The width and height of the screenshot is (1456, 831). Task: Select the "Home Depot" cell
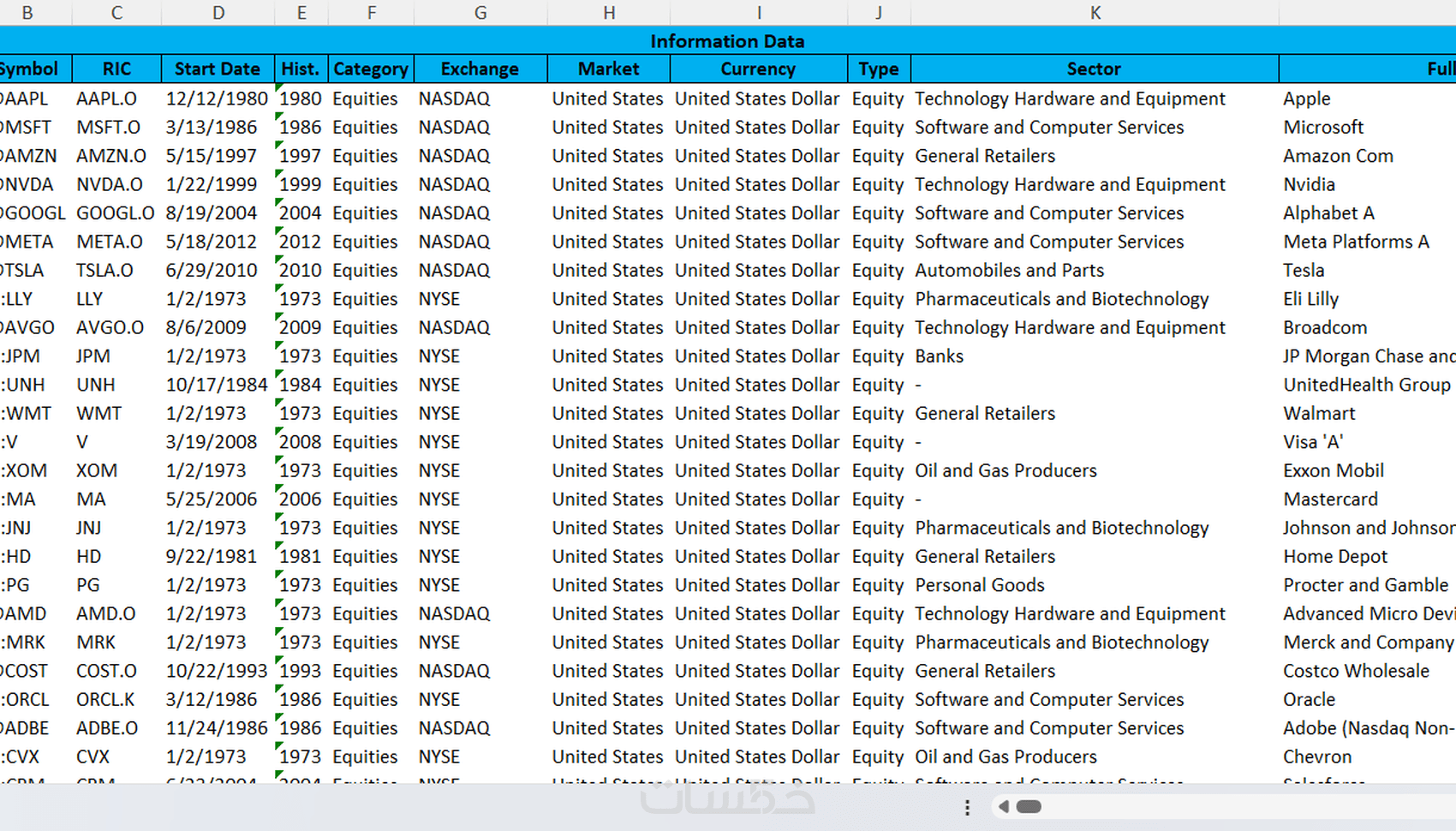coord(1368,556)
